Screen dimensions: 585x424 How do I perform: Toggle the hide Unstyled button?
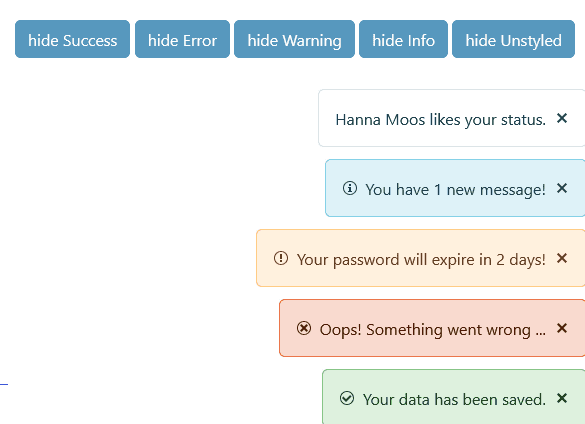click(x=513, y=39)
